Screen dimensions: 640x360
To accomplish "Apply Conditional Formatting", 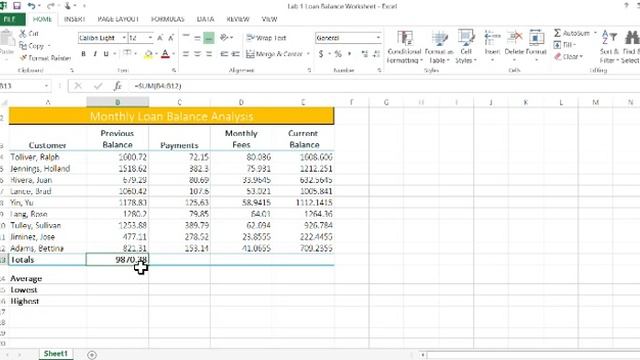I will [404, 47].
